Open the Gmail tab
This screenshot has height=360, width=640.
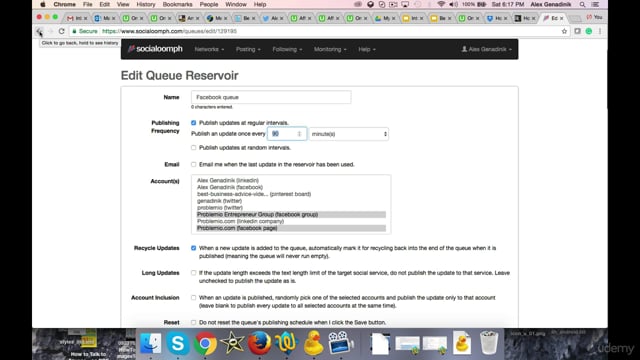[76, 18]
